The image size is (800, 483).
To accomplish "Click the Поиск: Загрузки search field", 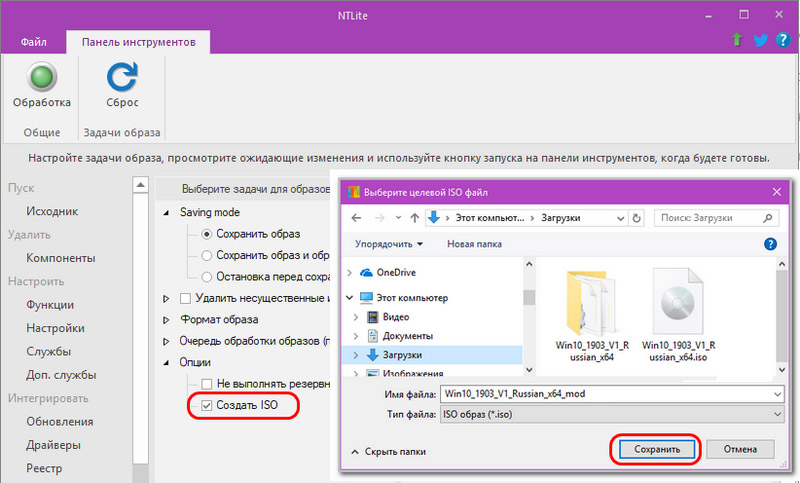I will 716,218.
